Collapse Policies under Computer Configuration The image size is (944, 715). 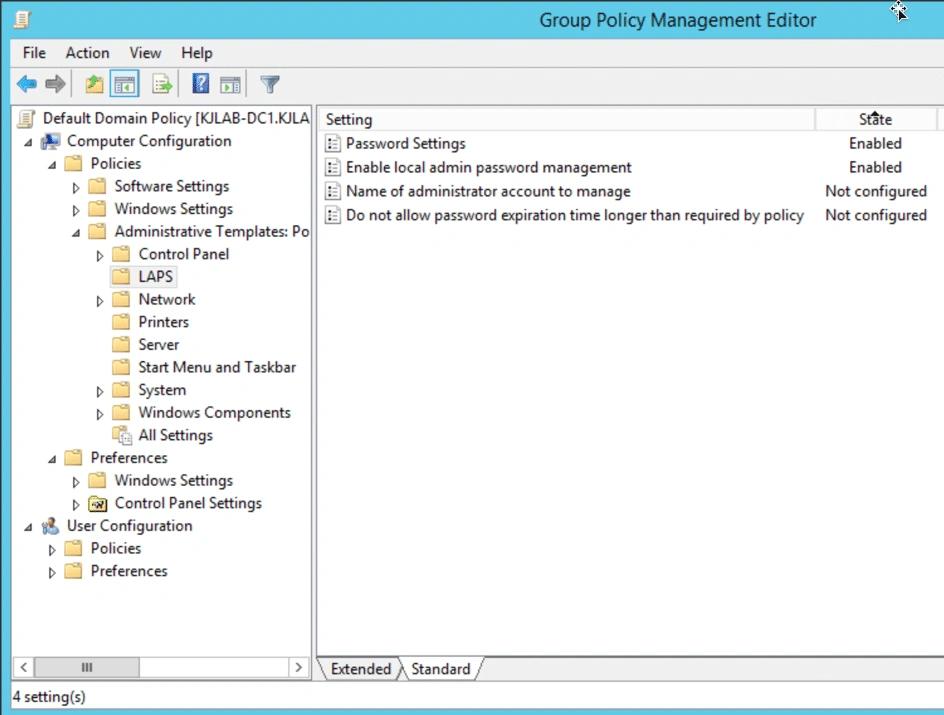click(52, 165)
